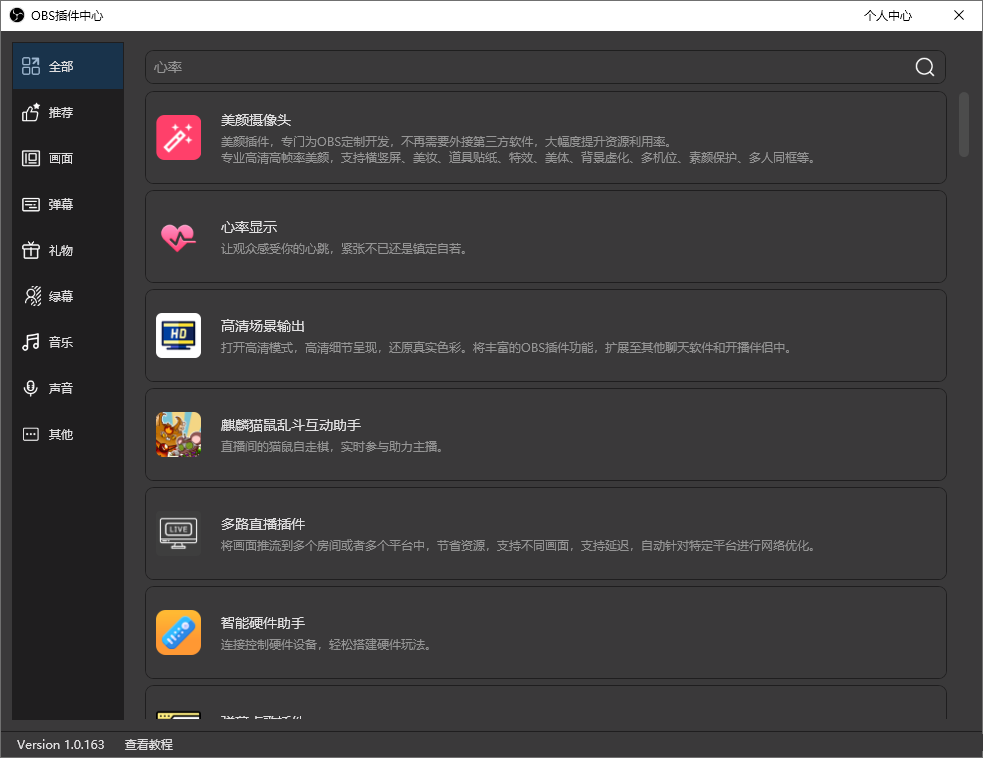Select the 绿幕 category icon
The width and height of the screenshot is (983, 758).
31,296
